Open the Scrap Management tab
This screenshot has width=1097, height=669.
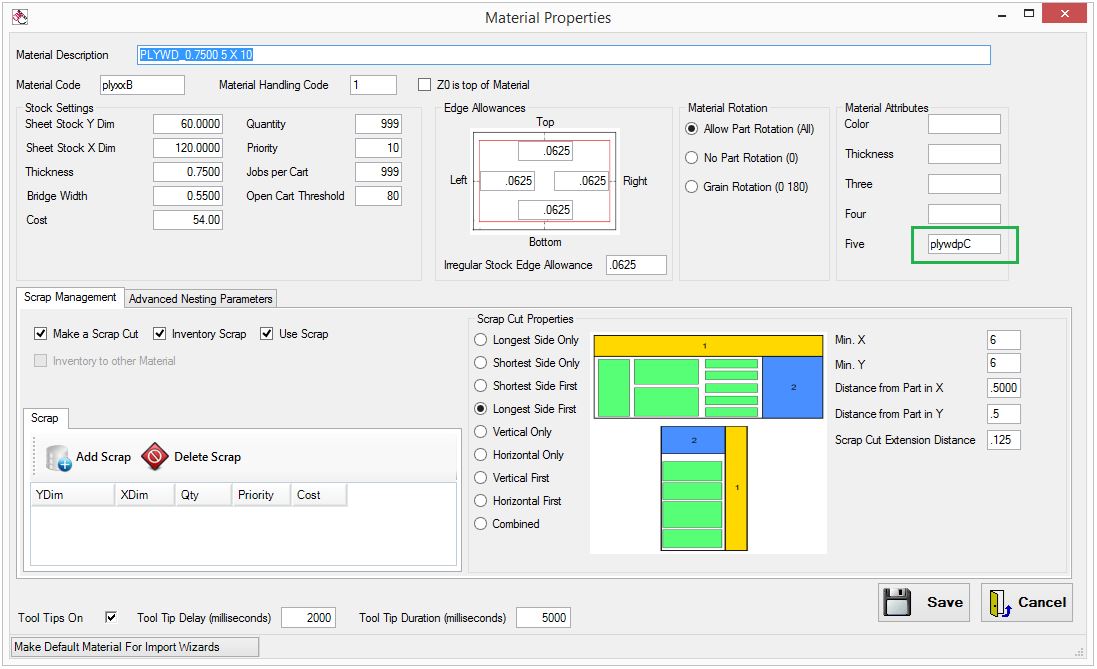click(x=69, y=297)
